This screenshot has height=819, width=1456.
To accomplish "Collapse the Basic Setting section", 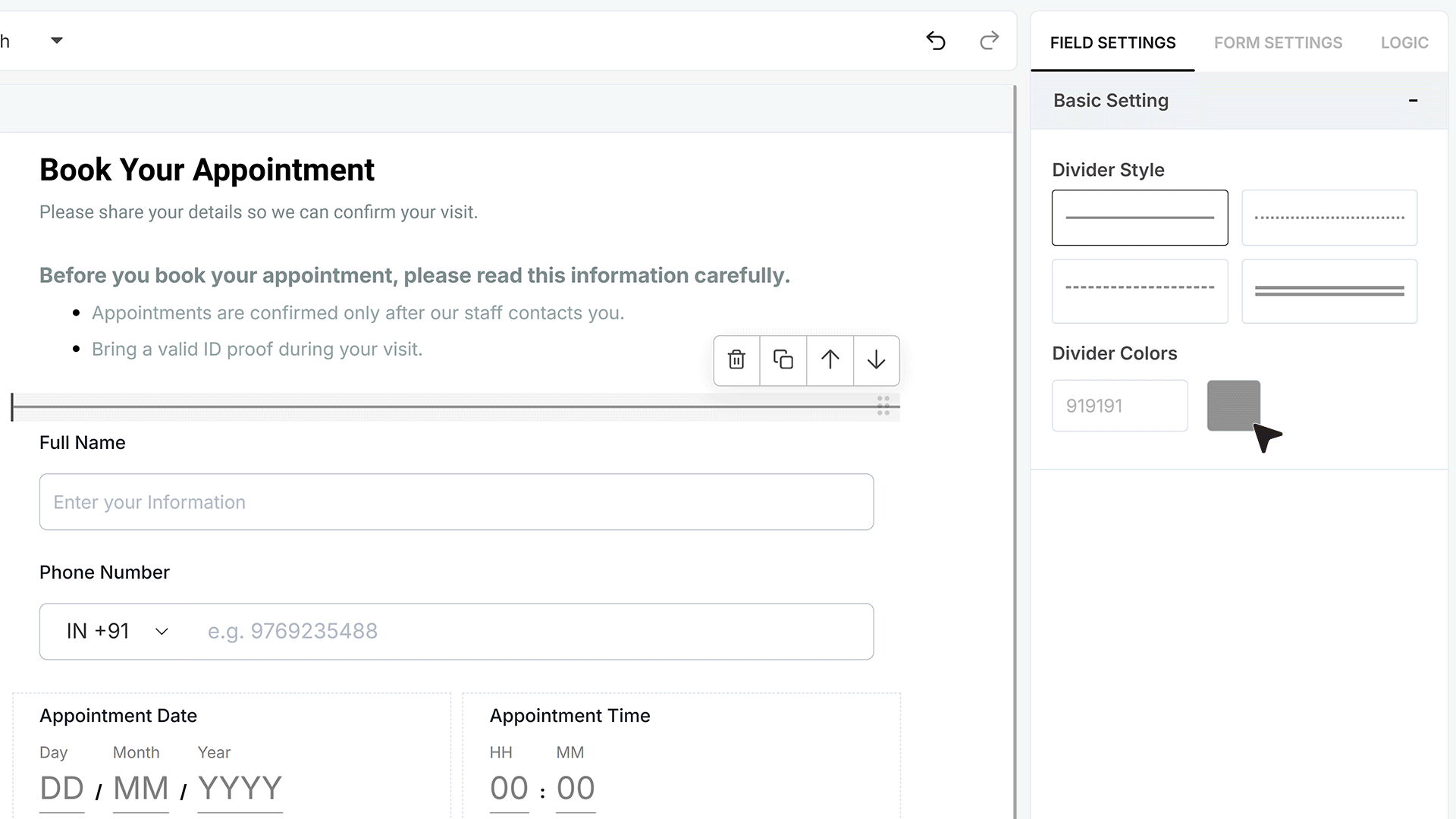I will click(1413, 101).
